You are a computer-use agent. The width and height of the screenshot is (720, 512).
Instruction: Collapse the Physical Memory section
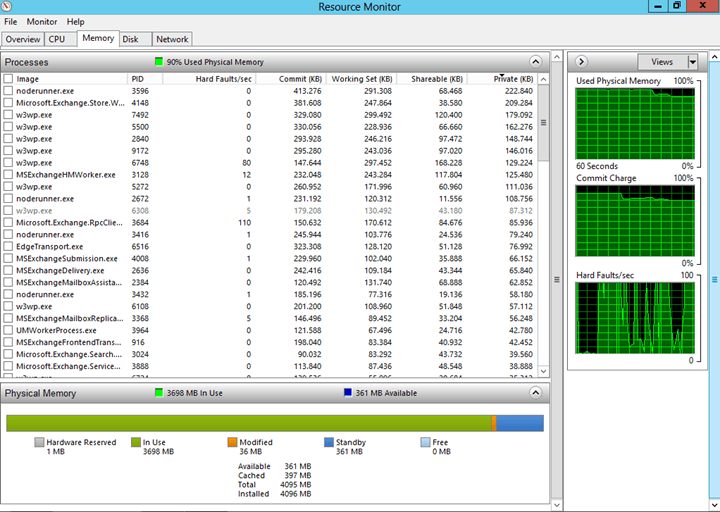[535, 393]
